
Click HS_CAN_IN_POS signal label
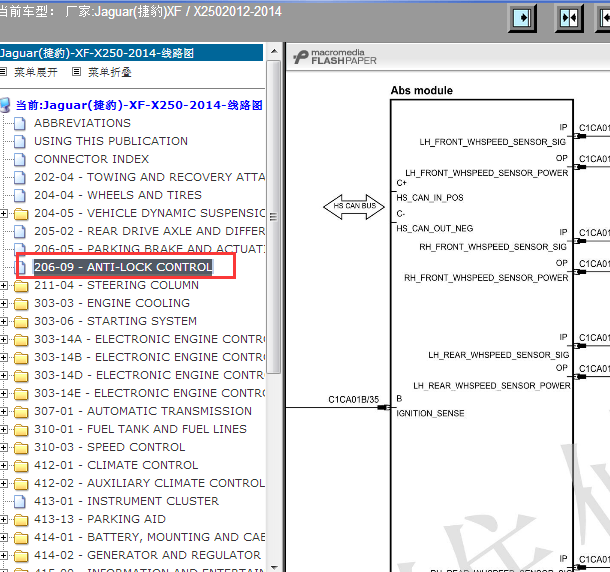click(430, 198)
